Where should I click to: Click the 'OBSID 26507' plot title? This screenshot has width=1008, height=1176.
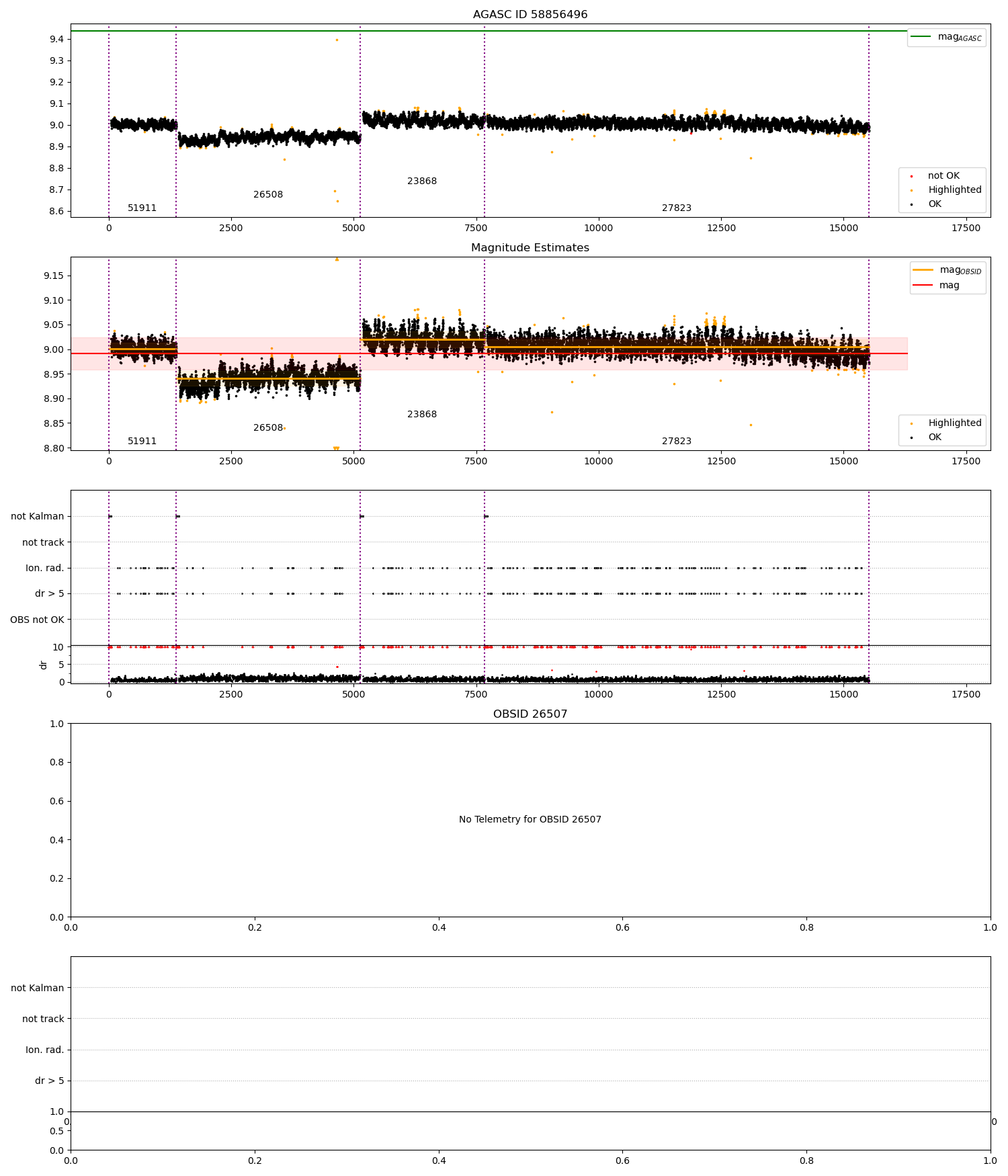tap(530, 714)
